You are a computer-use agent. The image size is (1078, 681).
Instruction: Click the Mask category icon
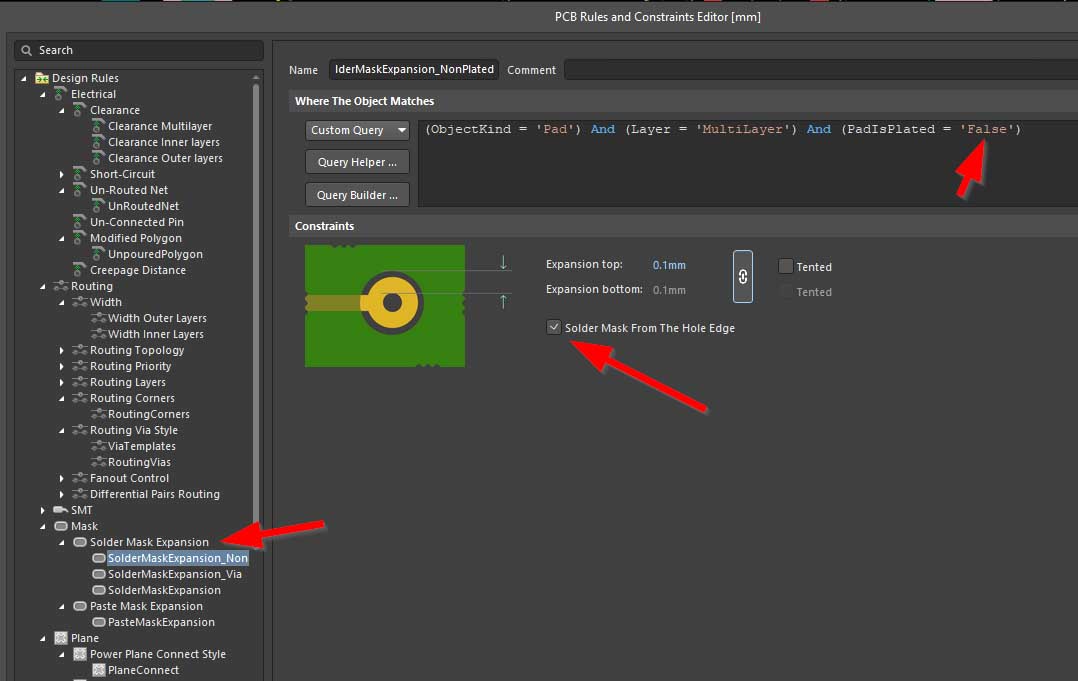[x=61, y=526]
